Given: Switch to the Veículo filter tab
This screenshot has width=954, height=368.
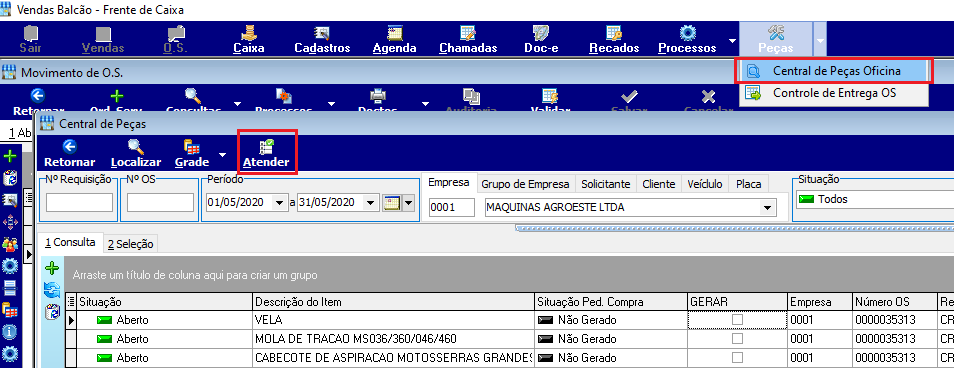Looking at the screenshot, I should click(x=705, y=184).
